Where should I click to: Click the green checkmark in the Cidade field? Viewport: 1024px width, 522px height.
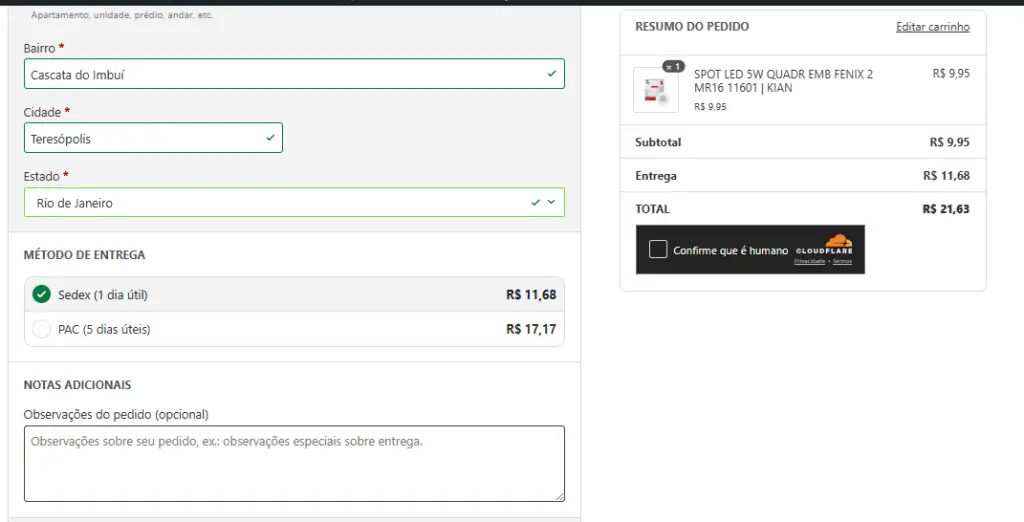[270, 138]
